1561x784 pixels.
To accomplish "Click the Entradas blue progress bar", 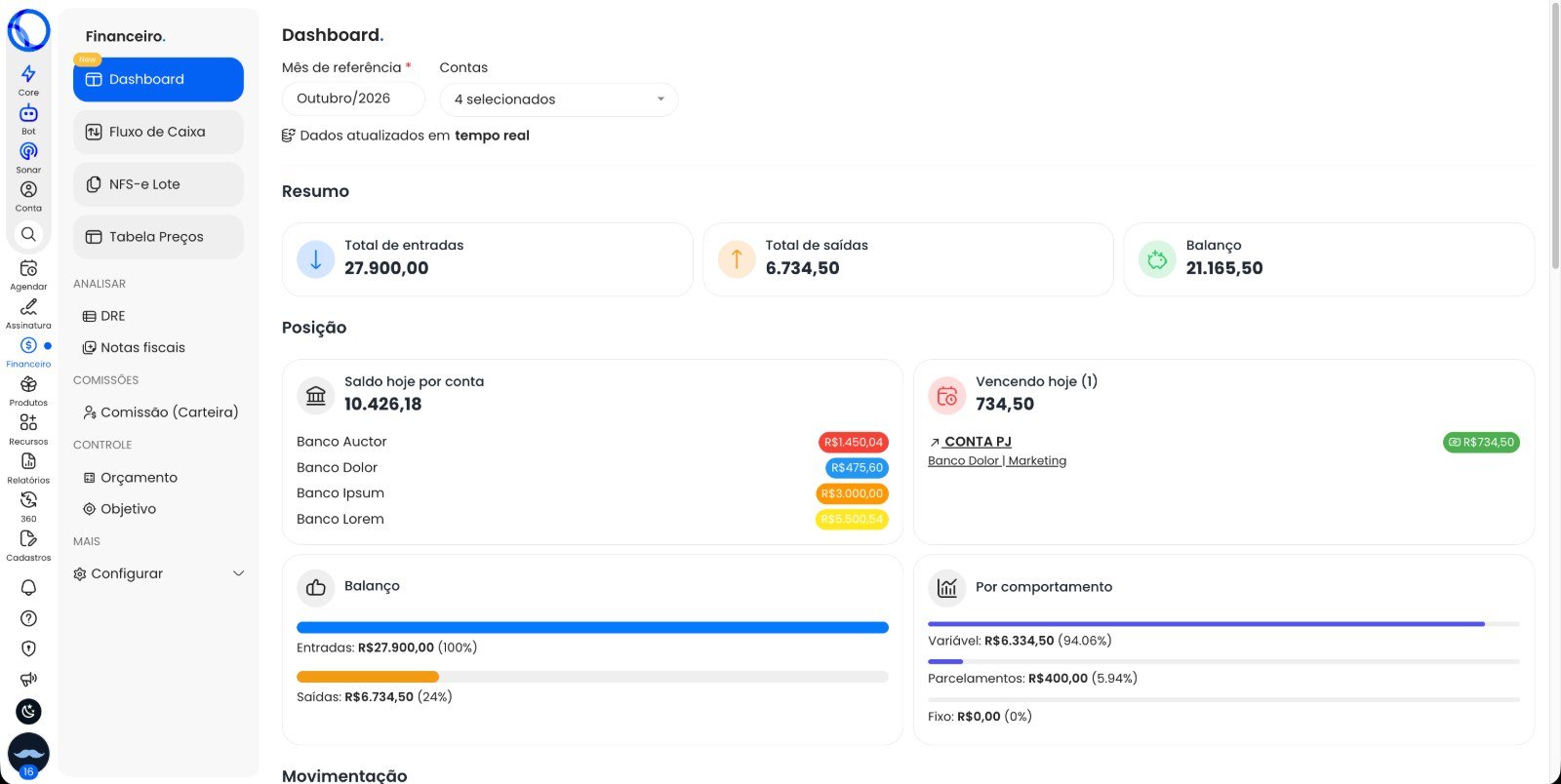I will 592,628.
